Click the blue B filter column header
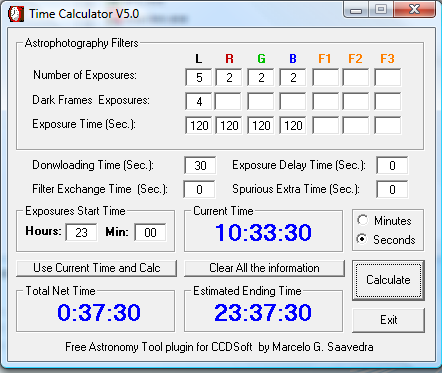Screen dimensions: 442x373 click(x=293, y=59)
